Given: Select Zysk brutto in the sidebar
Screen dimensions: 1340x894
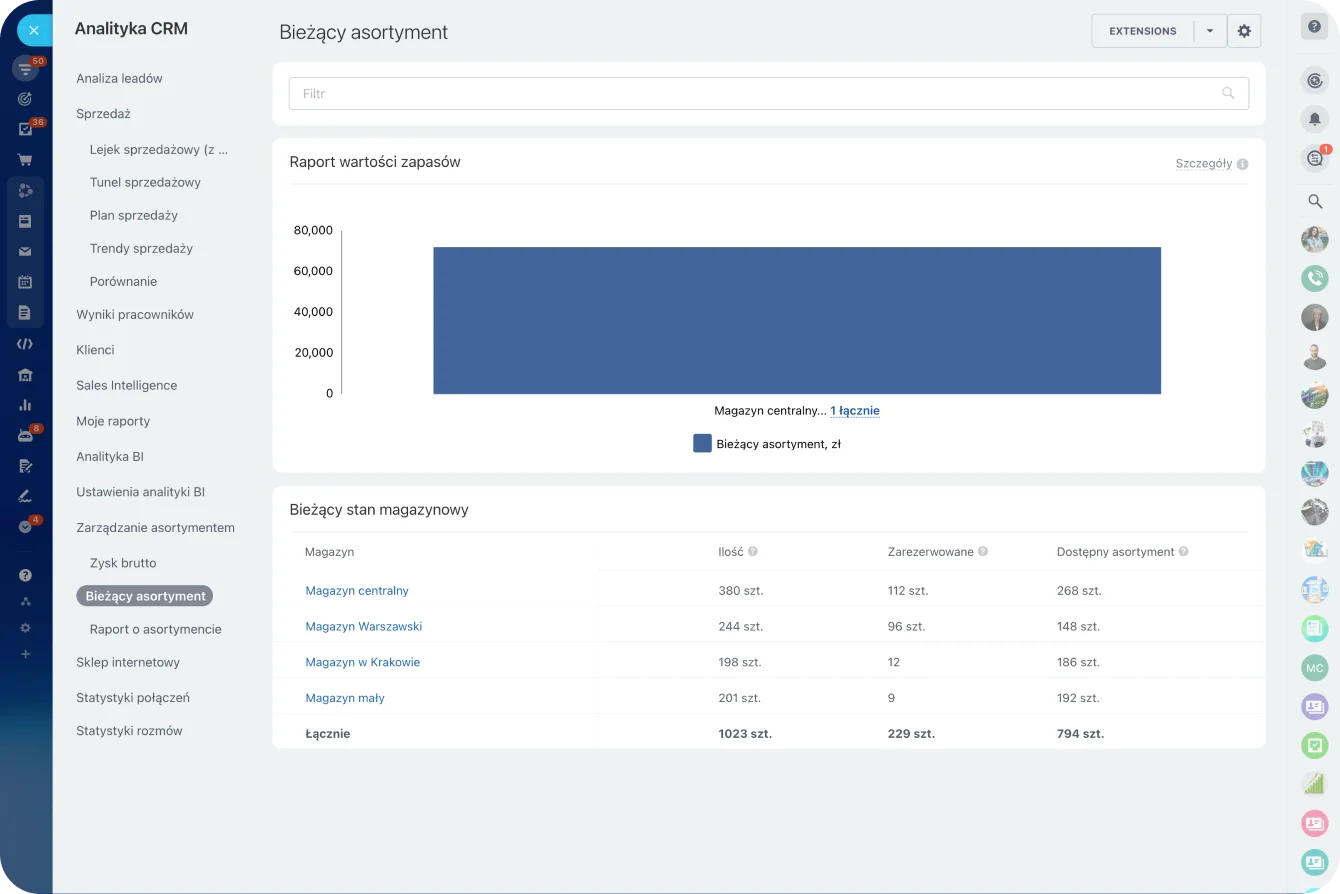Looking at the screenshot, I should click(123, 563).
